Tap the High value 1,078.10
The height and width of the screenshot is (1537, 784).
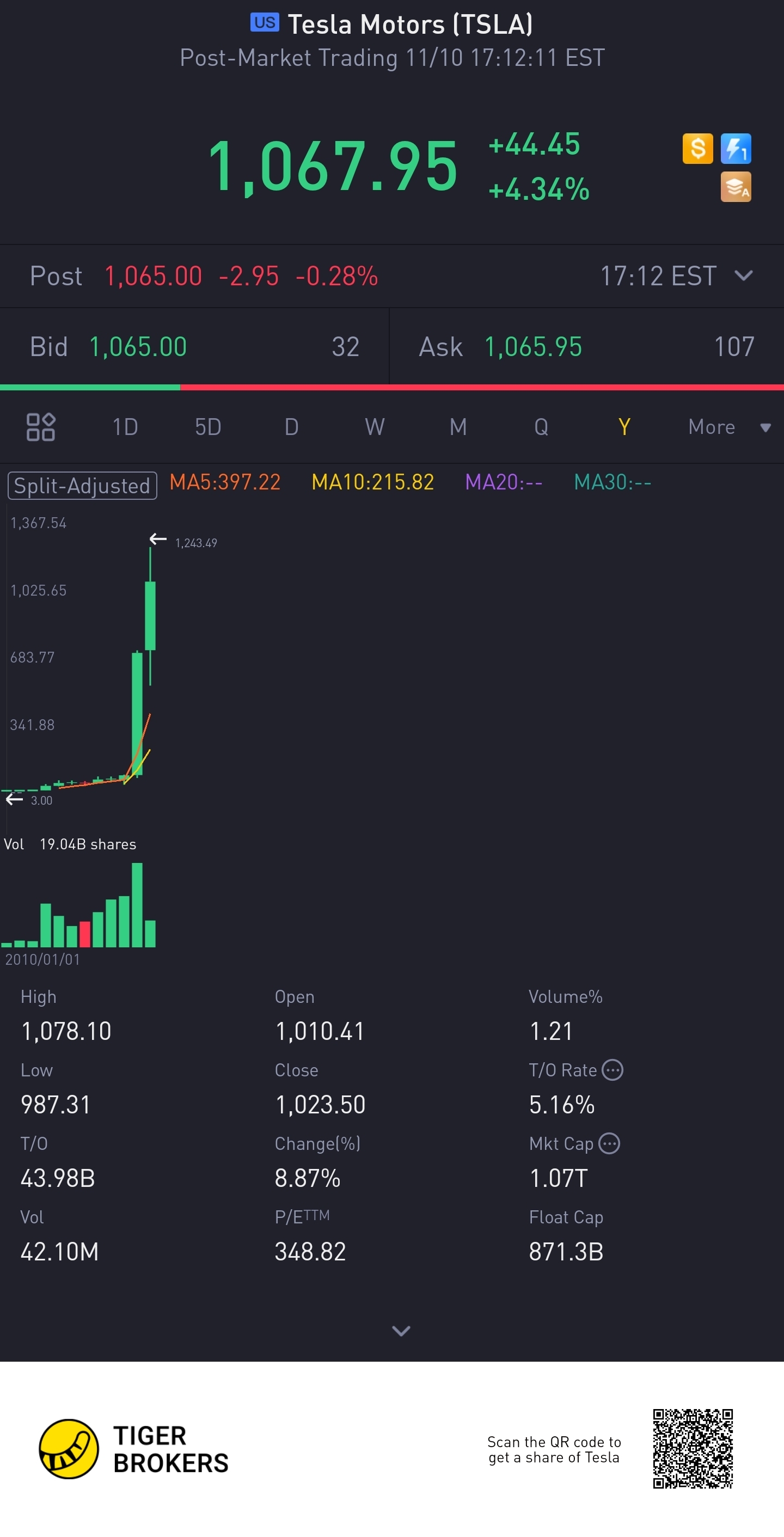click(66, 1031)
